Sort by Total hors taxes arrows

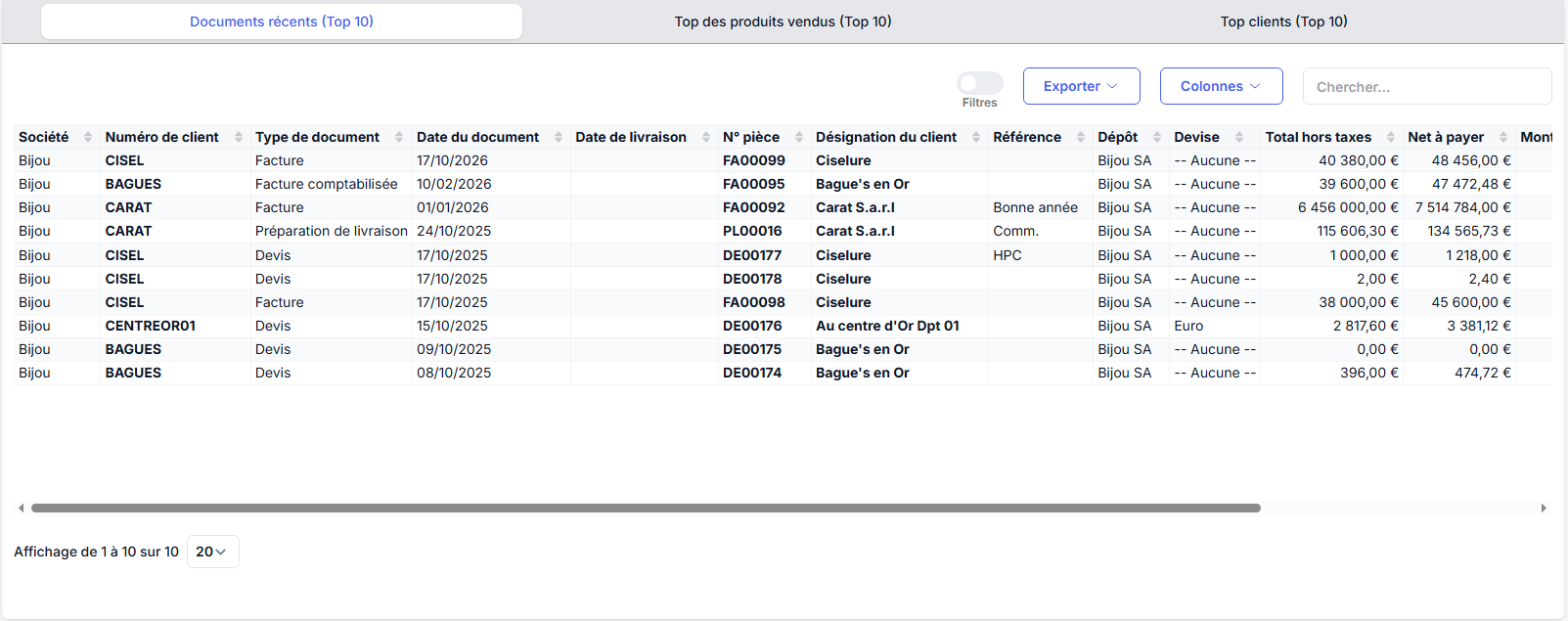(x=1391, y=137)
